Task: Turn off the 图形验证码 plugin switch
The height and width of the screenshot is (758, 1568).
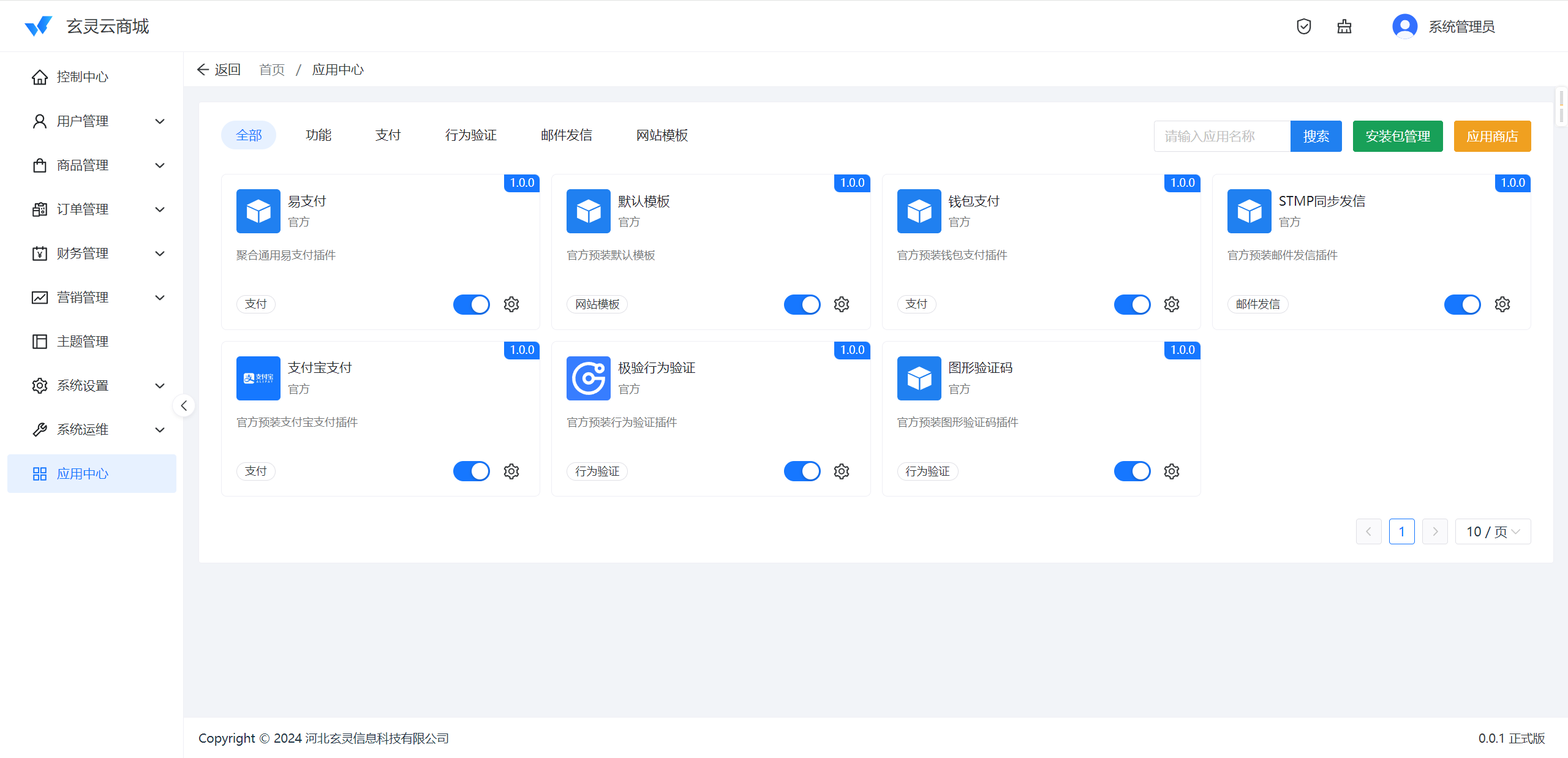Action: pos(1132,471)
